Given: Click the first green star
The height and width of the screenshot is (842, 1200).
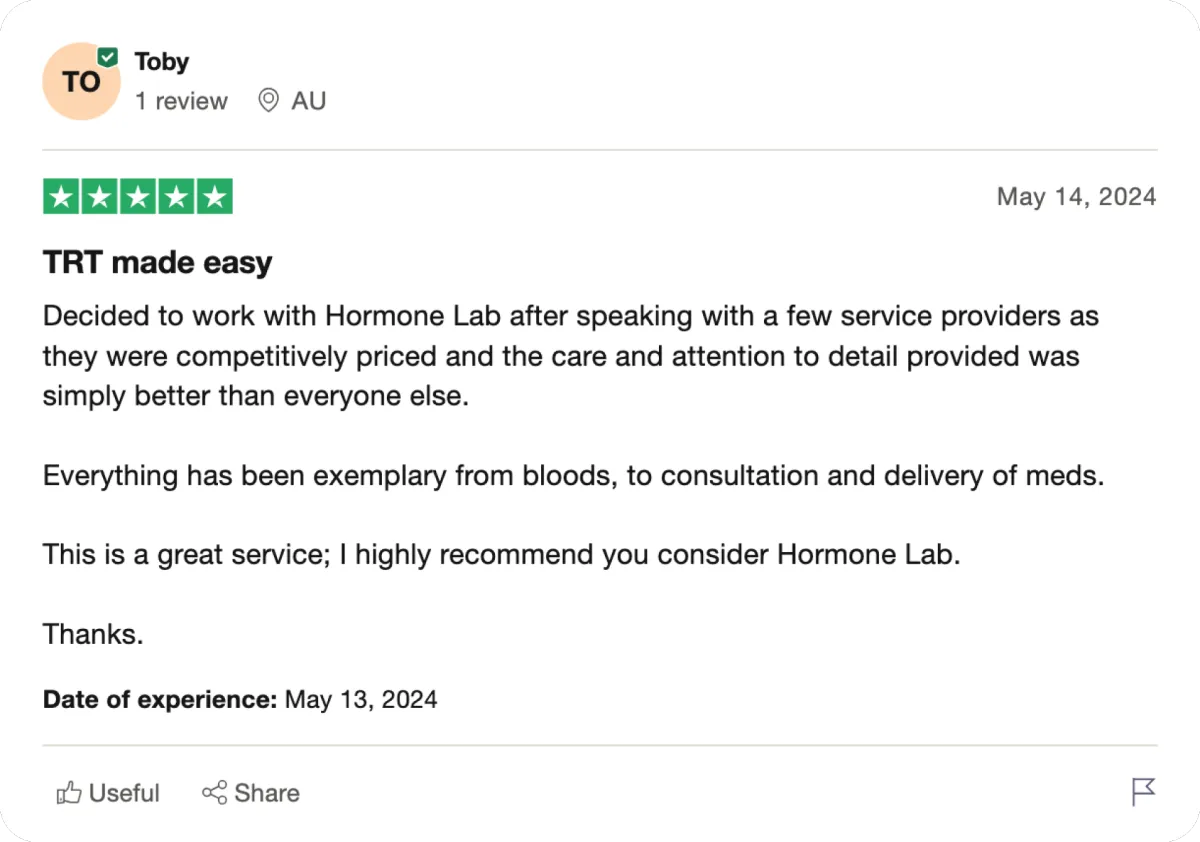Looking at the screenshot, I should 62,196.
